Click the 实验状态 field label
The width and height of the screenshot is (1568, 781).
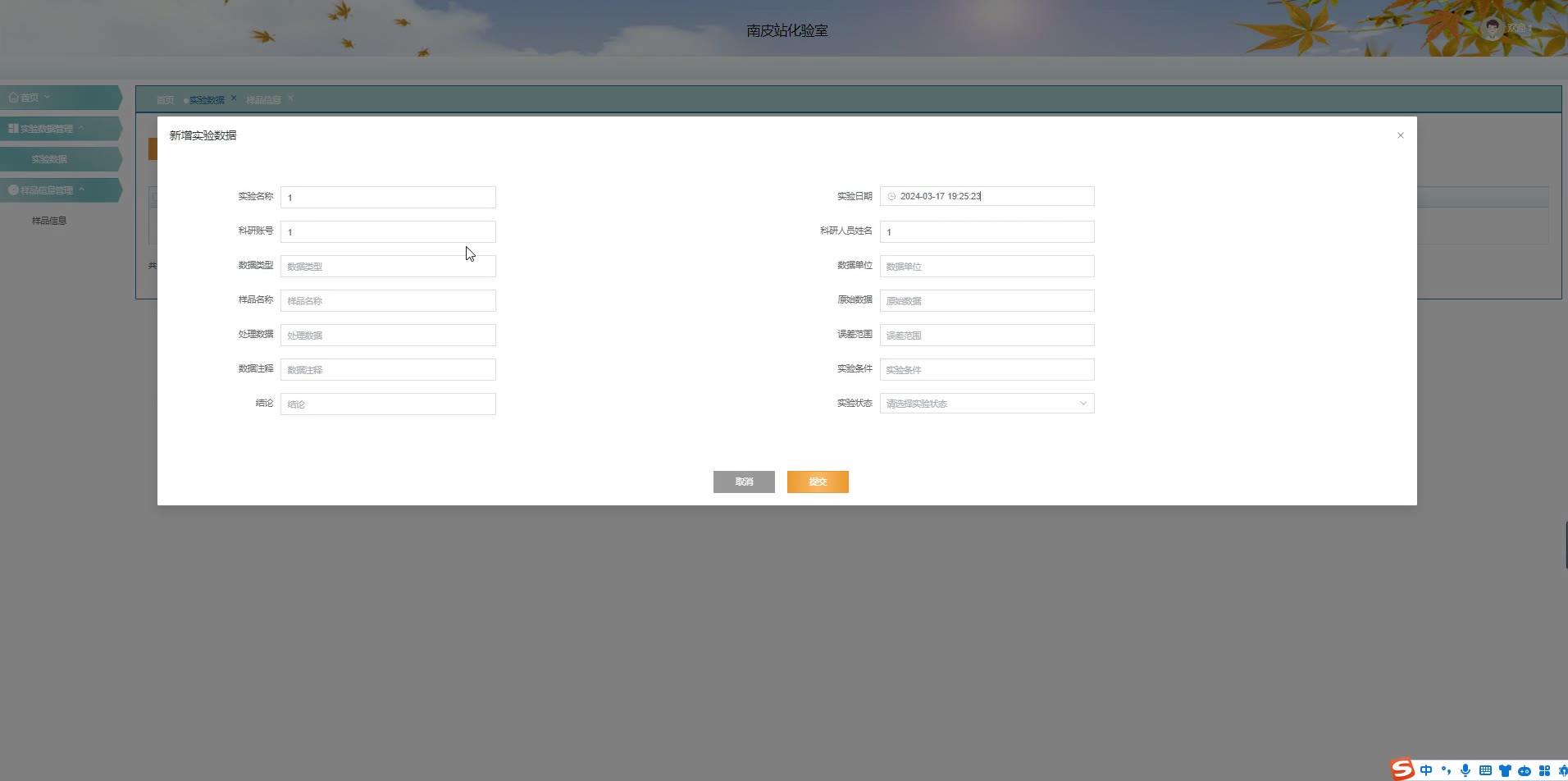point(855,403)
